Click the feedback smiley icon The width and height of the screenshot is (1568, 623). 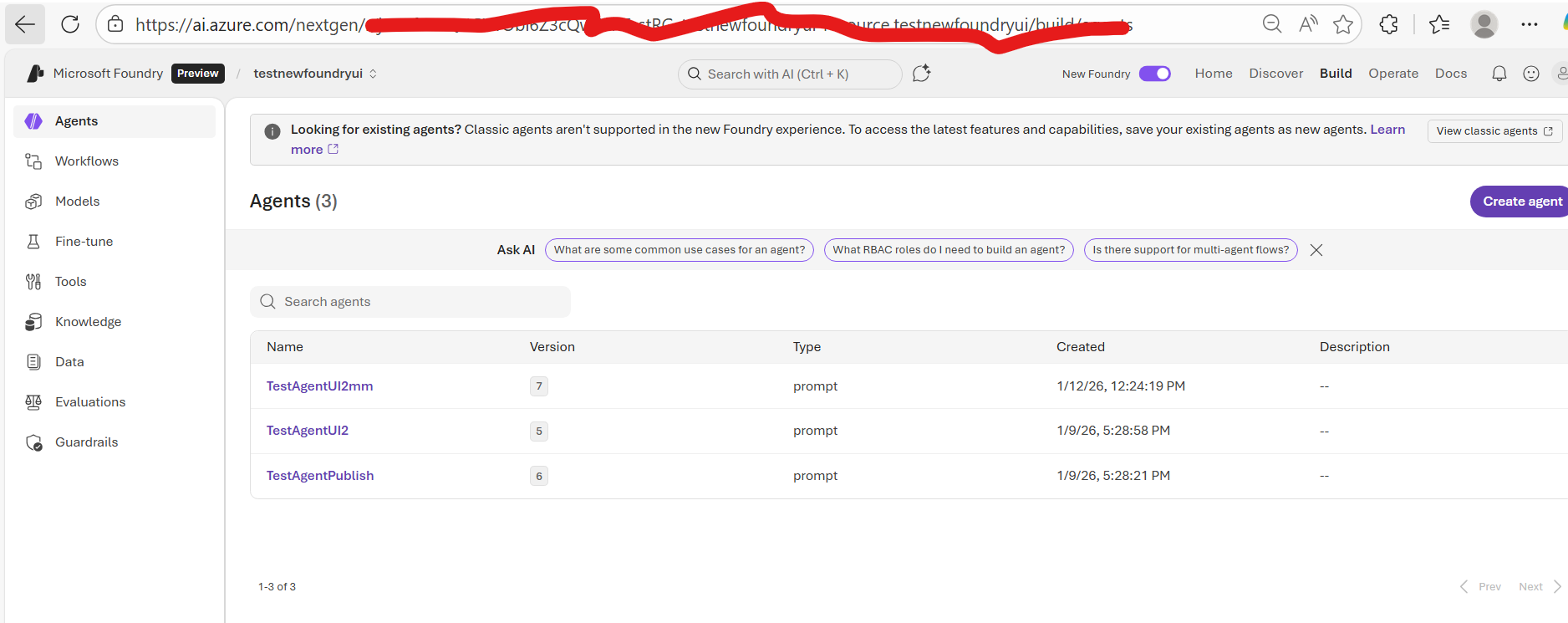[1531, 74]
